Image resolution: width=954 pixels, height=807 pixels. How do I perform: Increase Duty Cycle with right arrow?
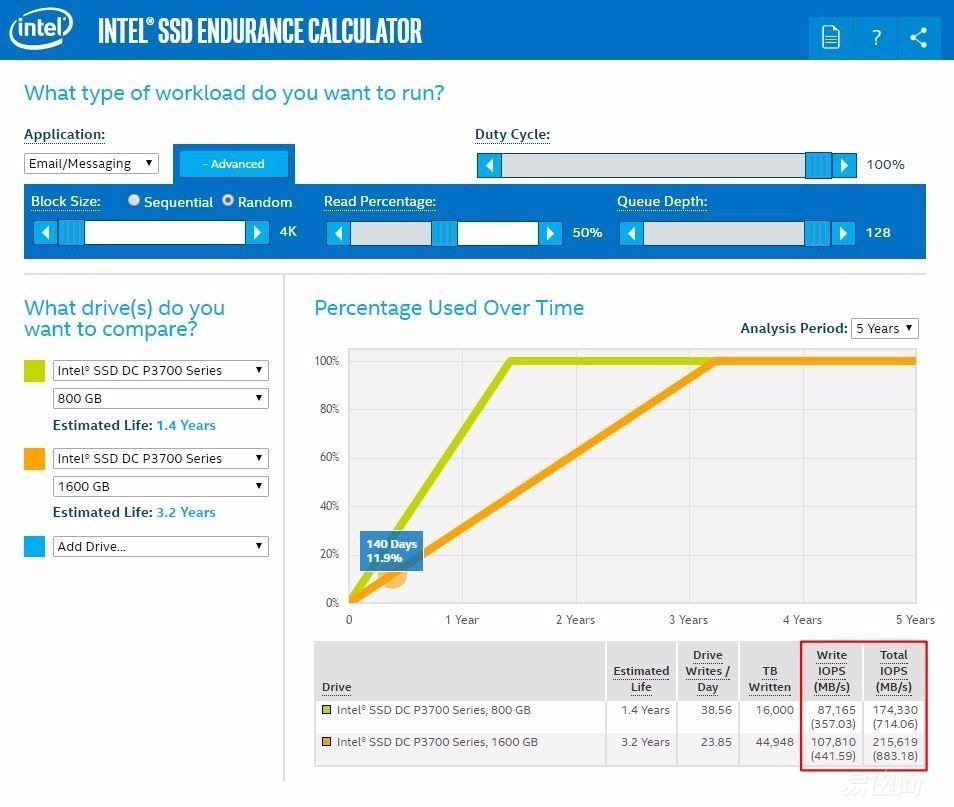click(844, 166)
